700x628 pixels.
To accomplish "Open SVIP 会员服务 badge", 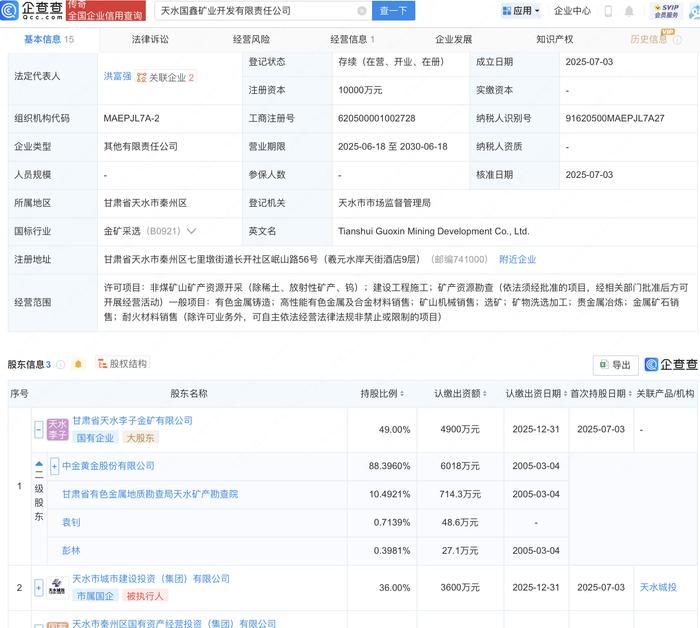I will tap(666, 11).
